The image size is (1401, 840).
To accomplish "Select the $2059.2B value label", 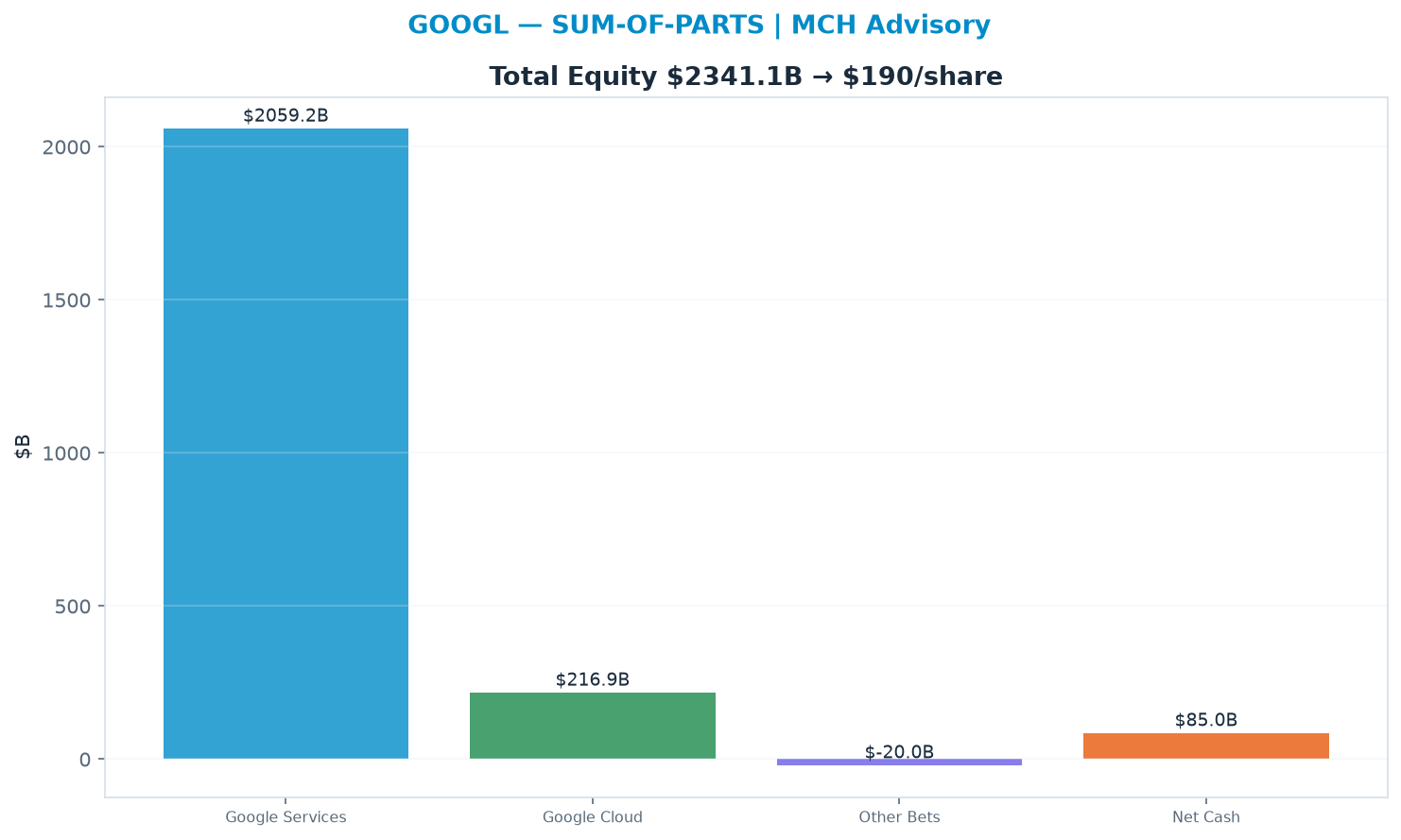I will pyautogui.click(x=285, y=116).
